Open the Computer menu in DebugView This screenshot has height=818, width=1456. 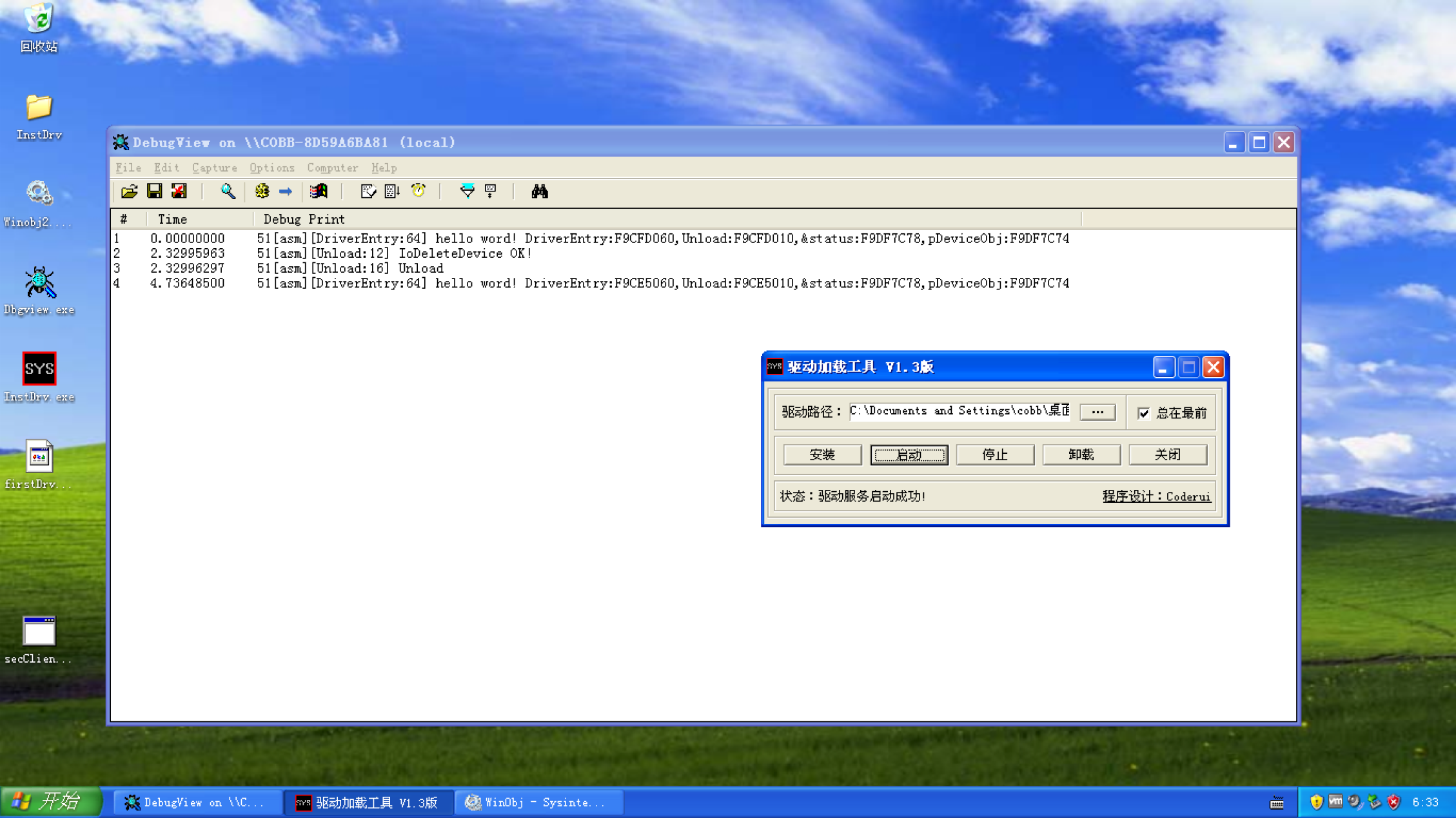click(332, 168)
